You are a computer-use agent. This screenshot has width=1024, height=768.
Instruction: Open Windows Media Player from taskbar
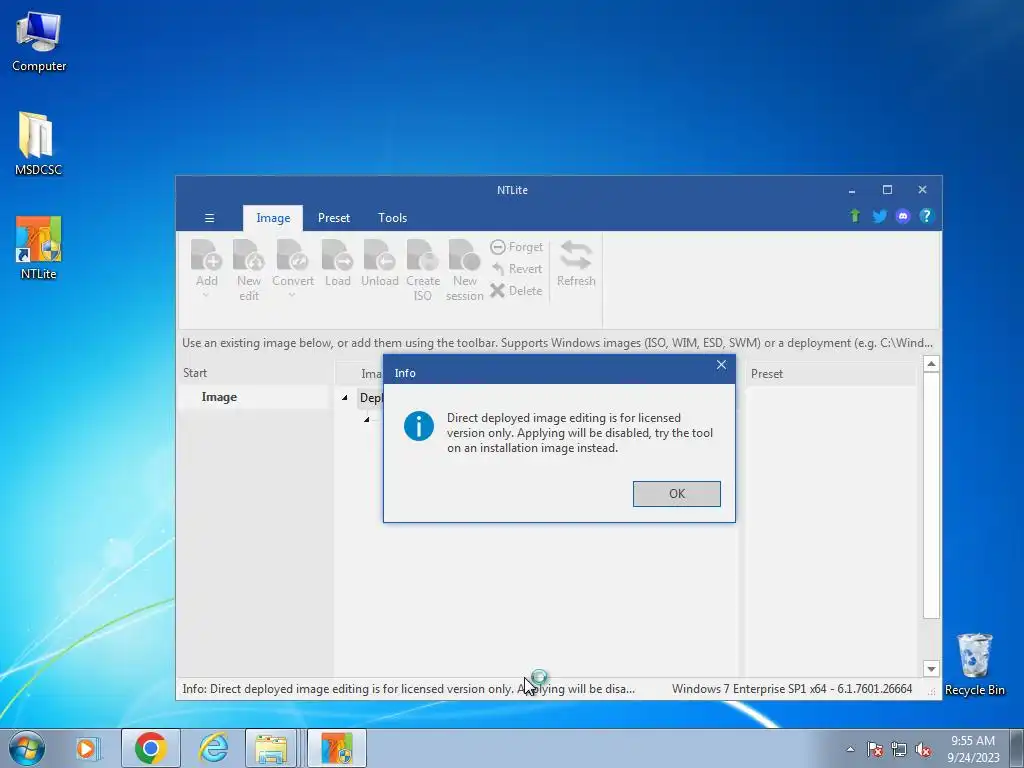tap(87, 748)
